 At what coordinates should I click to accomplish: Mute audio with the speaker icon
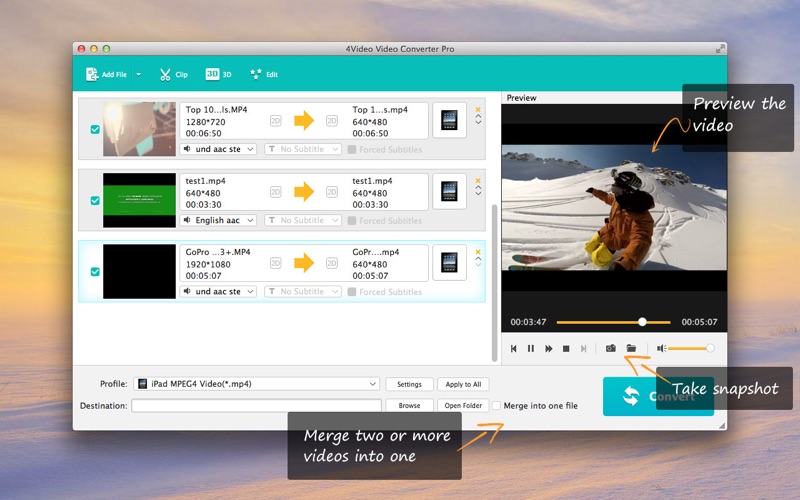(661, 348)
